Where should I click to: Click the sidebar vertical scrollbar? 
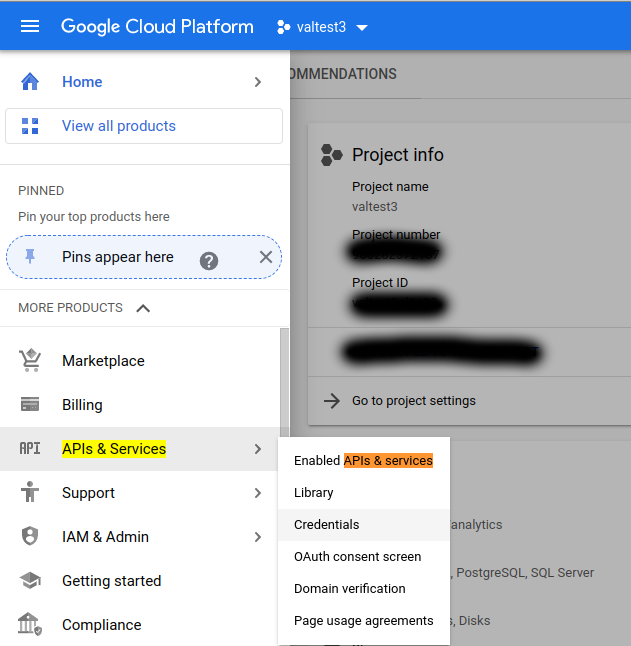click(x=285, y=380)
